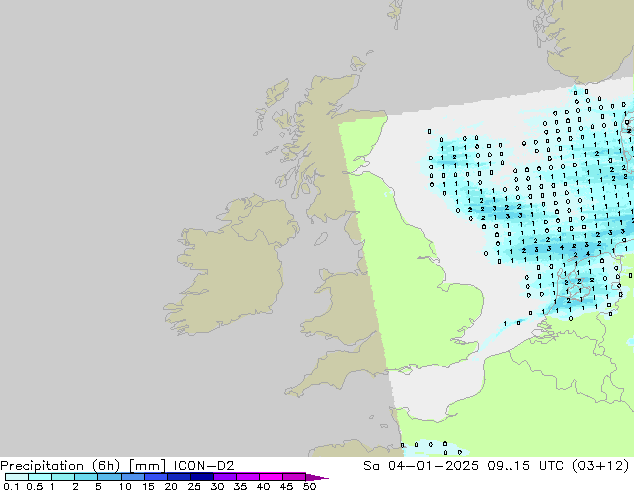The height and width of the screenshot is (490, 634).
Task: Click the 0.1–0.5 mm palest legend swatch
Action: 17,477
